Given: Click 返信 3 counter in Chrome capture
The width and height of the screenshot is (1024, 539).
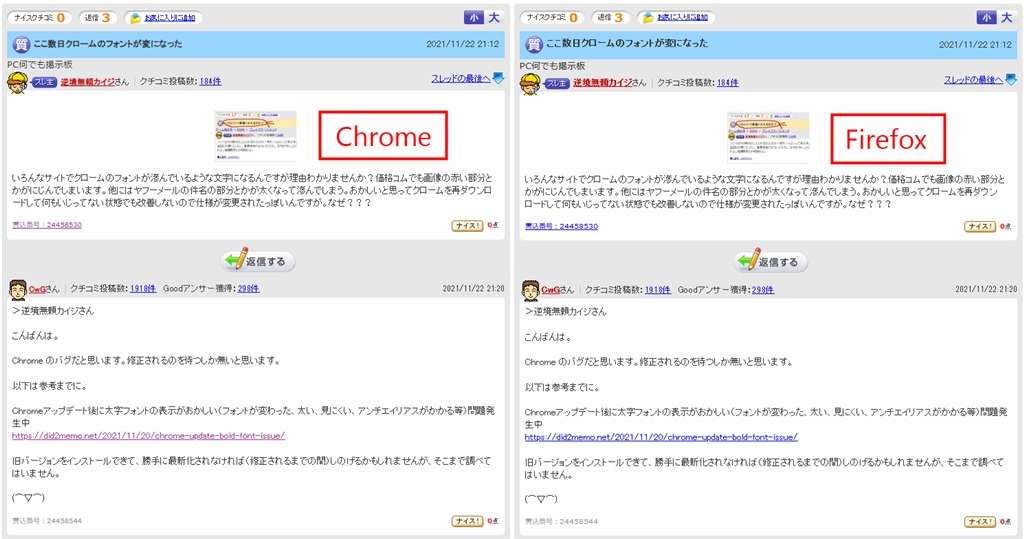Looking at the screenshot, I should click(97, 18).
